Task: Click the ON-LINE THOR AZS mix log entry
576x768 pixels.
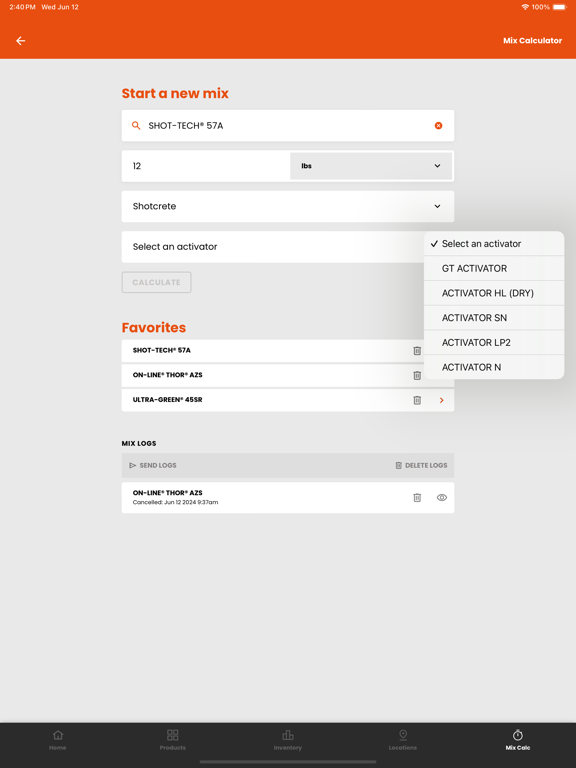Action: point(288,498)
